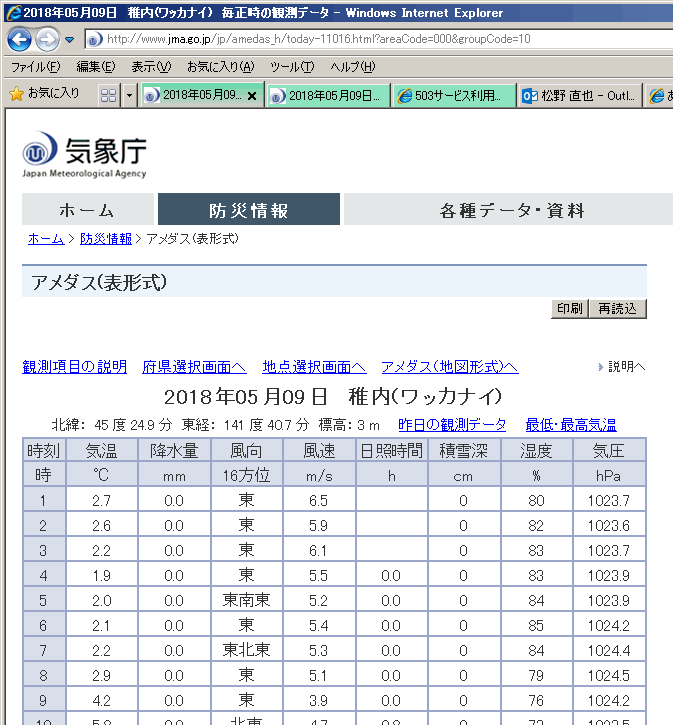This screenshot has width=673, height=725.
Task: Click the page icon in address bar
Action: click(x=94, y=40)
